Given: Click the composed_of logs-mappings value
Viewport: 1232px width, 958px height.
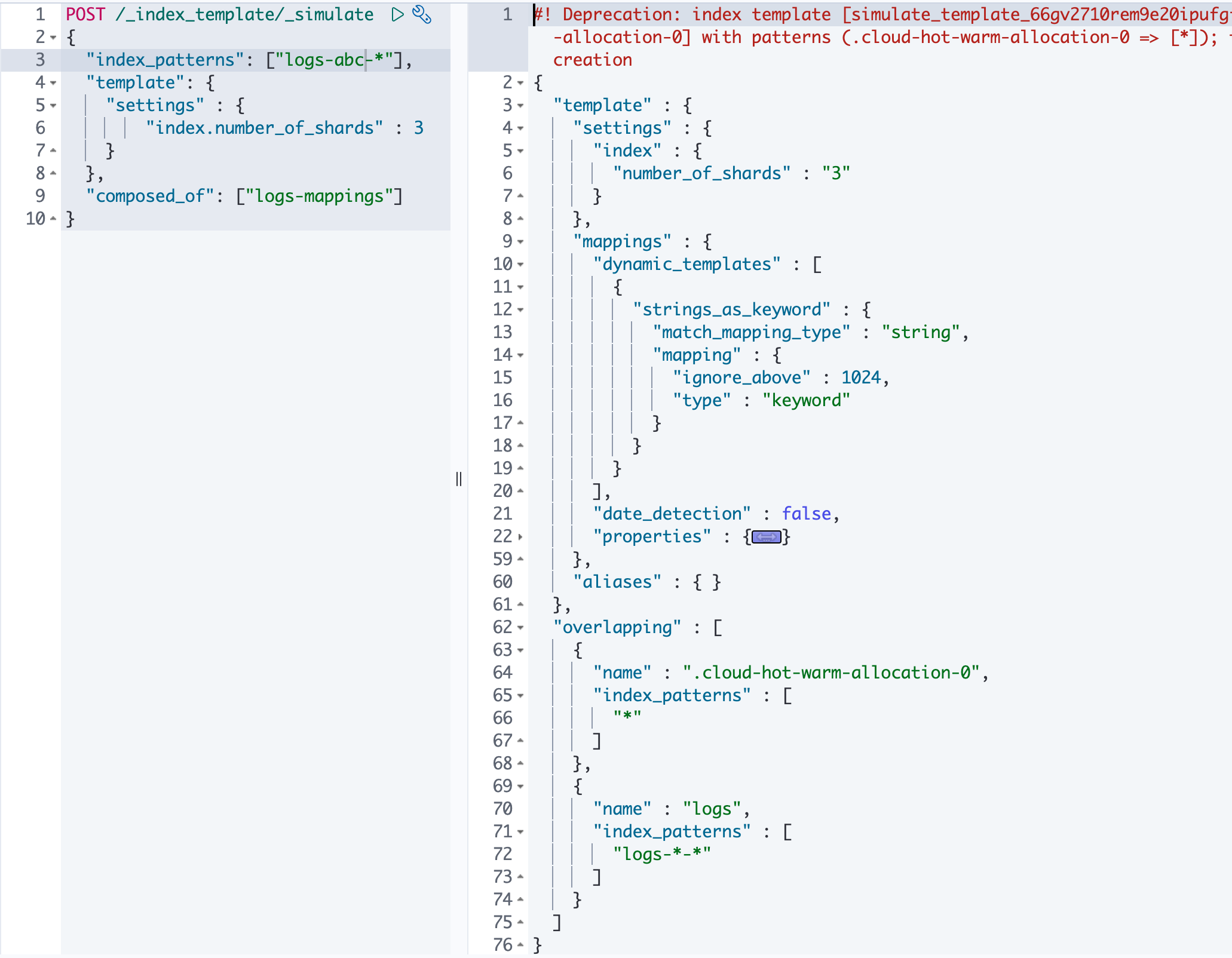Looking at the screenshot, I should pyautogui.click(x=319, y=196).
